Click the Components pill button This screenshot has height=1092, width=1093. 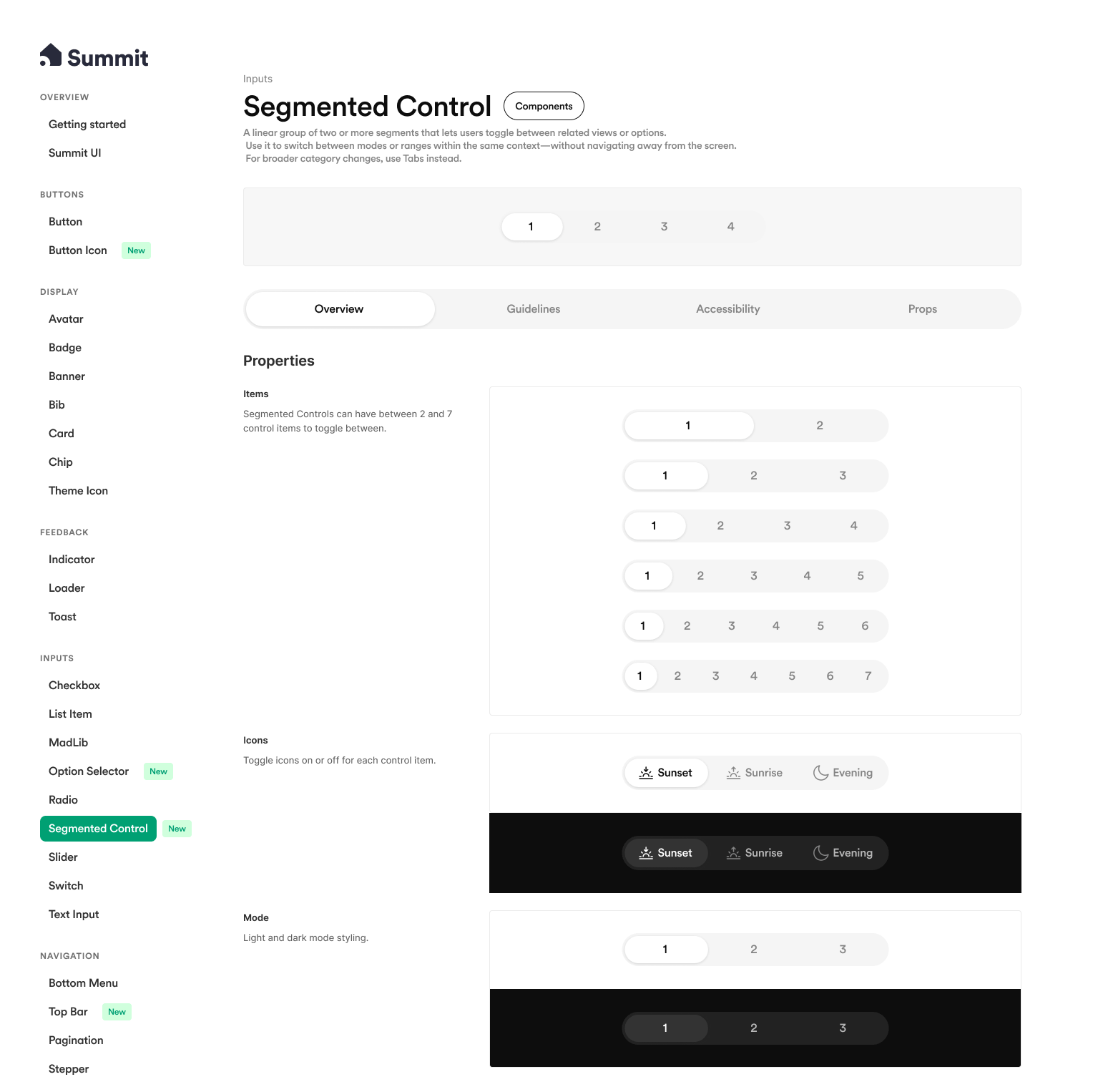click(x=544, y=106)
